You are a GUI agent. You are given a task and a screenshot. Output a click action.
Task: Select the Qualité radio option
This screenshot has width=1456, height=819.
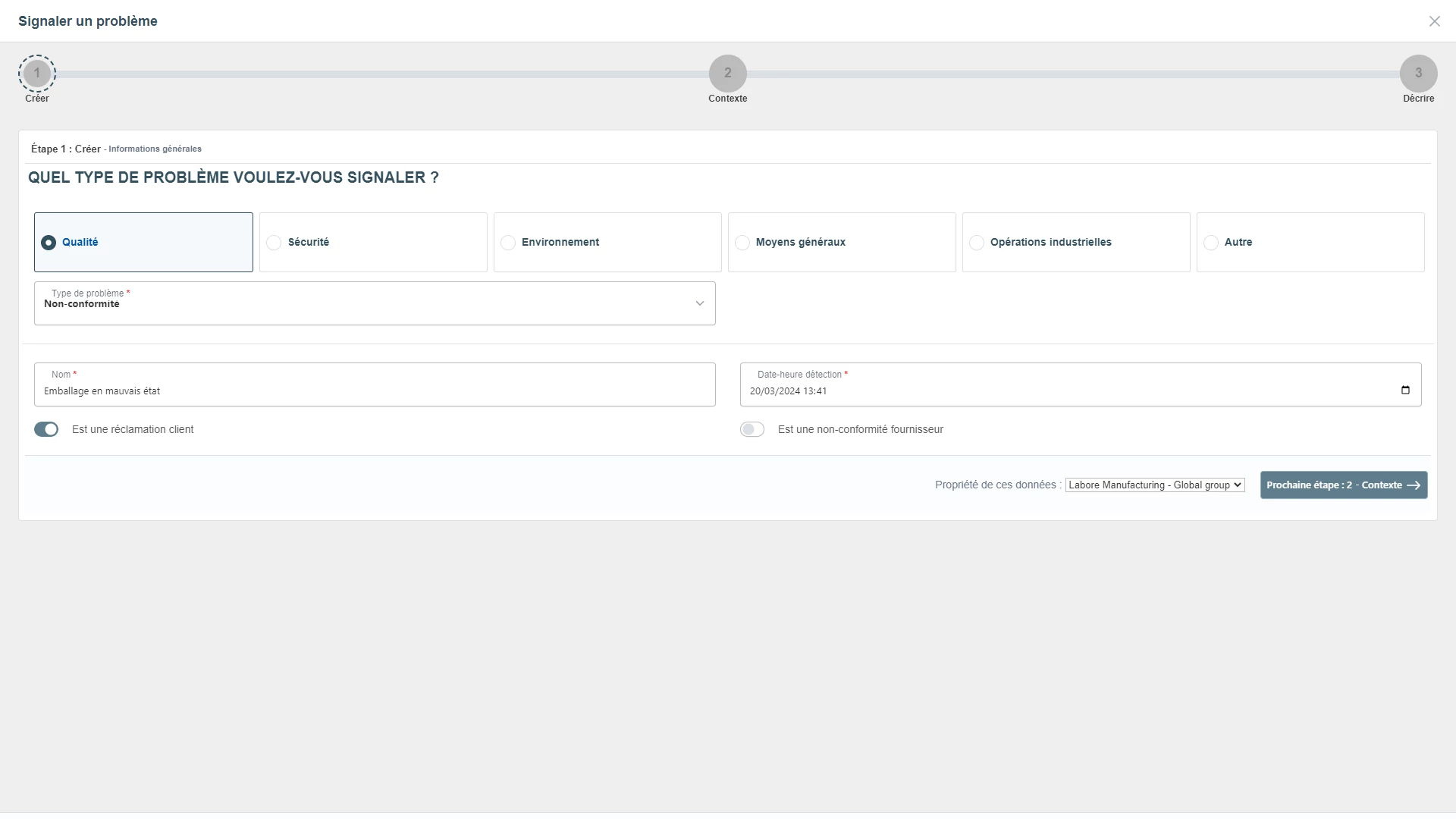[143, 242]
